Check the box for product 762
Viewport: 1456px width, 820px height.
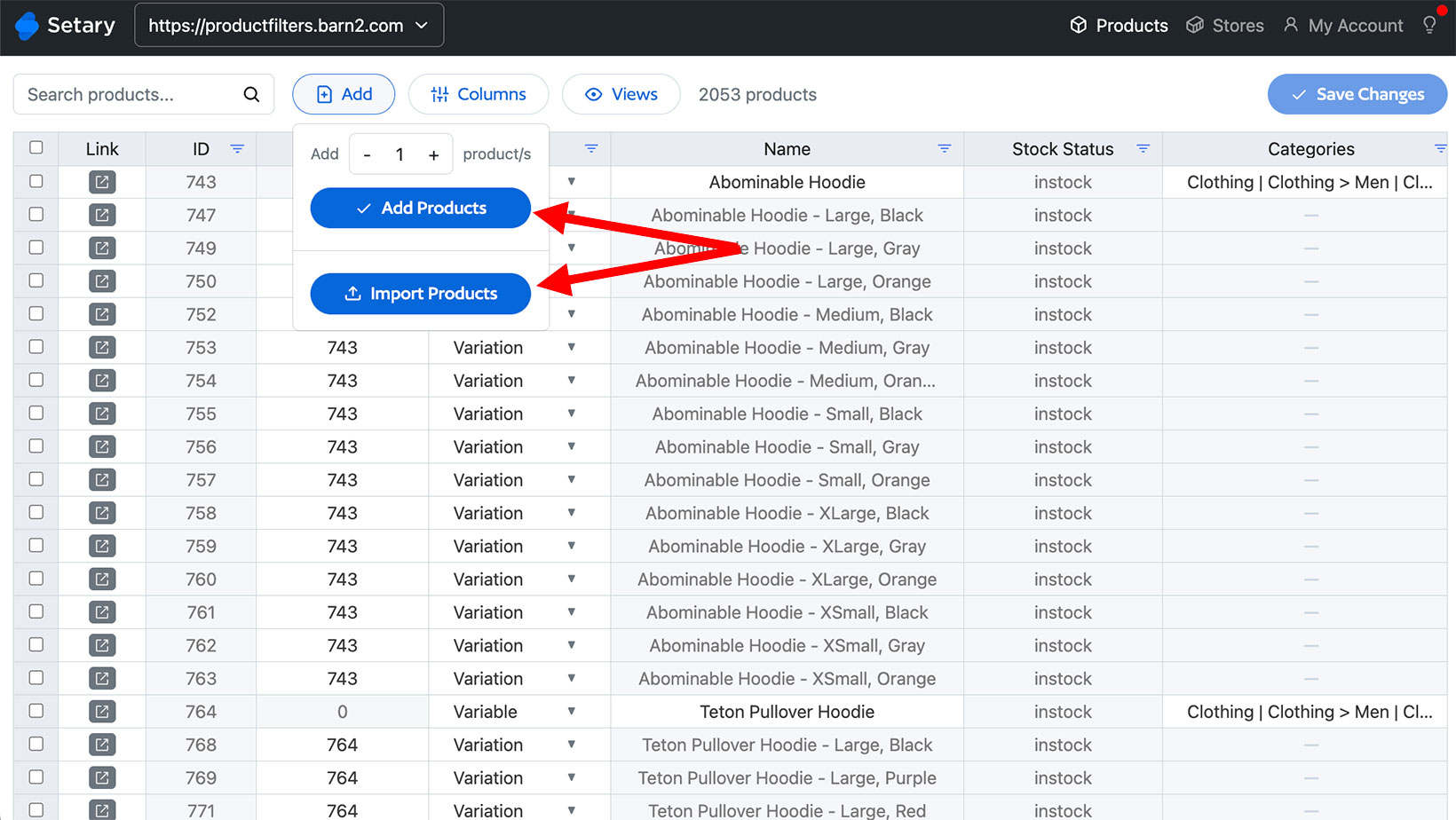36,644
